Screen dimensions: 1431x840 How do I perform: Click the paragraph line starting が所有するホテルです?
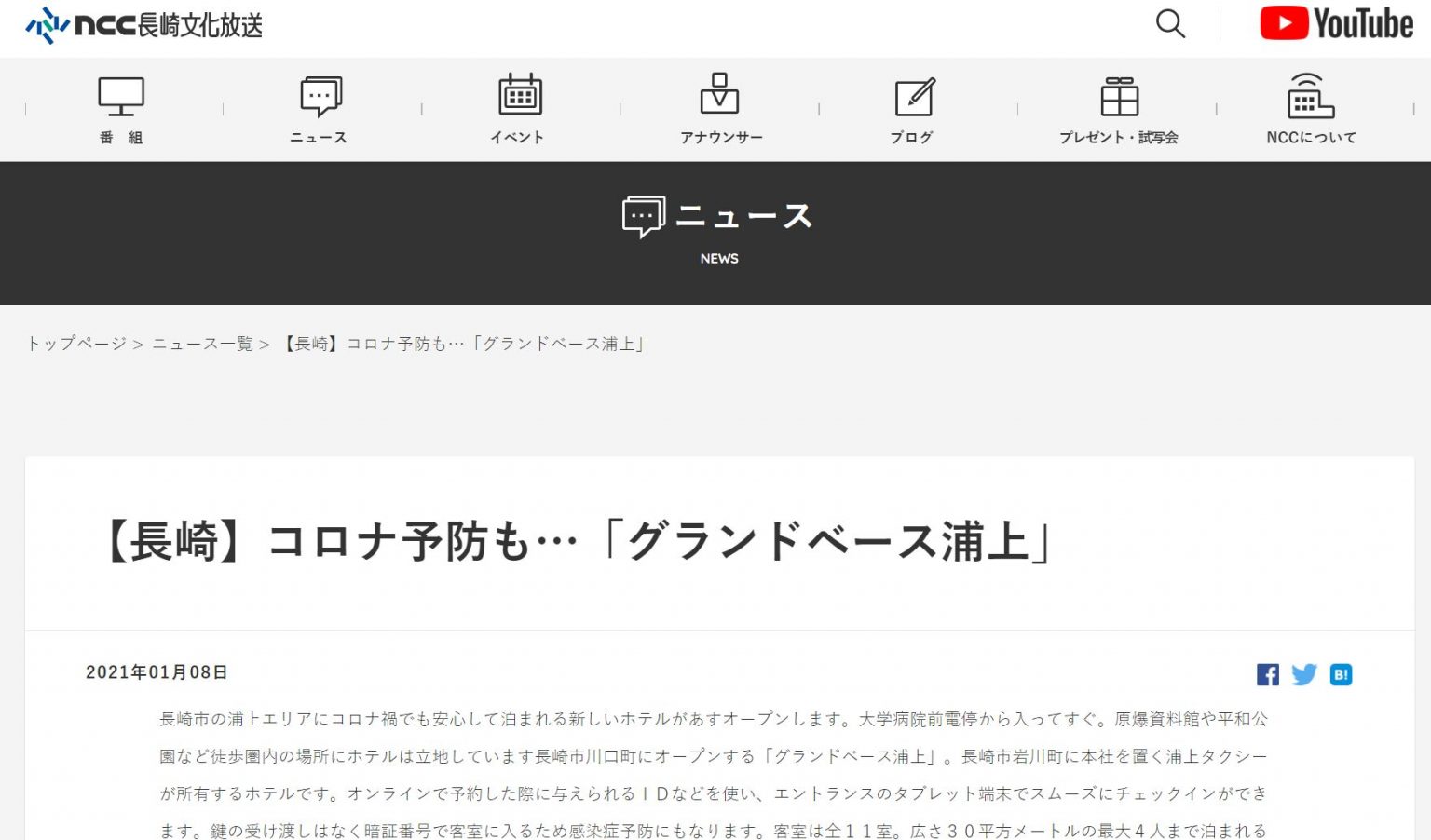tap(714, 793)
